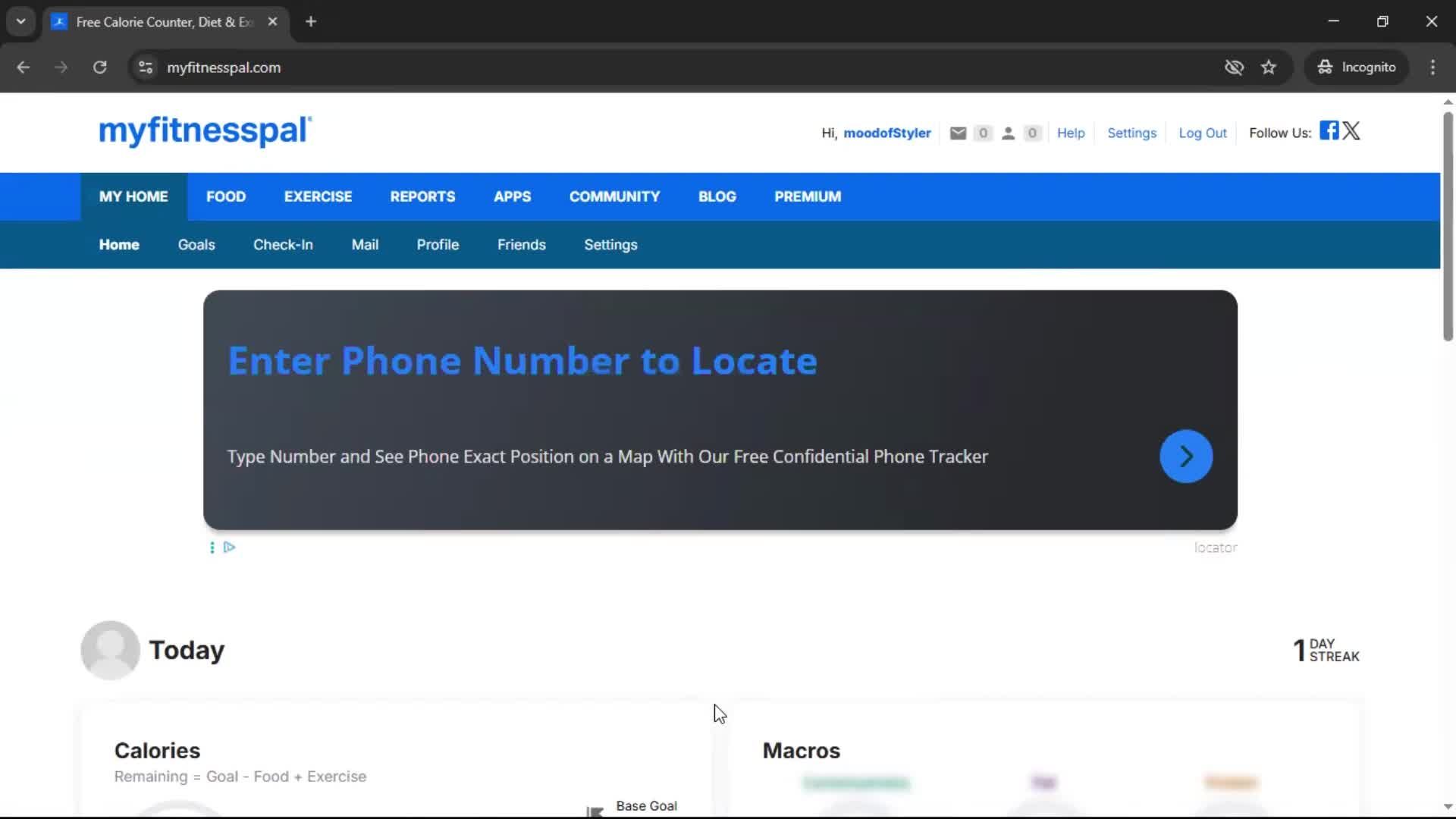Open Chrome three-dot menu
1456x819 pixels.
point(1432,67)
